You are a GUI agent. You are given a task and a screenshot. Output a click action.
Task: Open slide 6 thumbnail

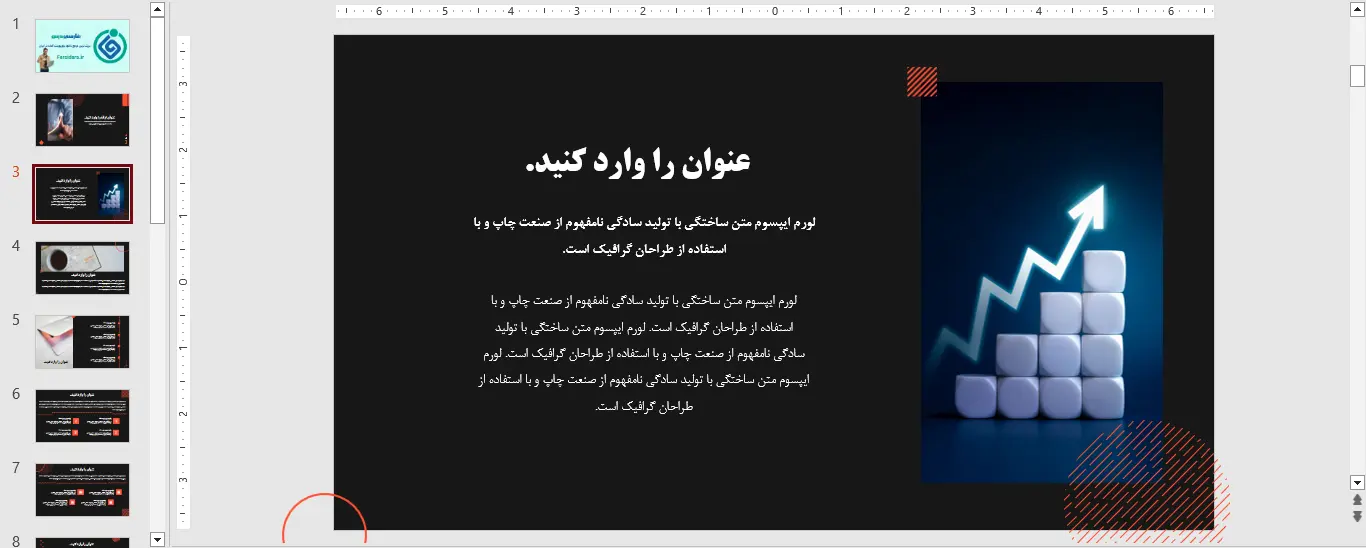pos(82,416)
